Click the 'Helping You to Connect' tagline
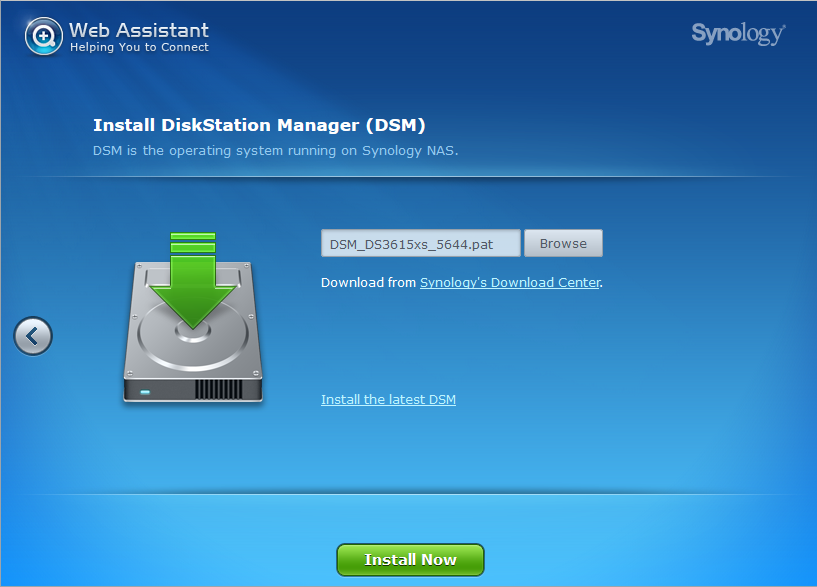The width and height of the screenshot is (817, 587). [139, 47]
